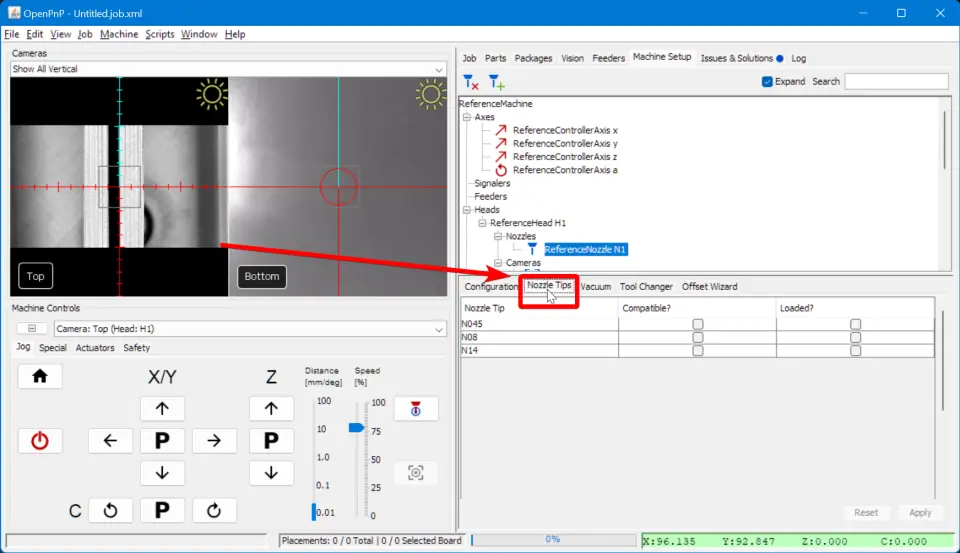The image size is (960, 553).
Task: Rotate C axis clockwise
Action: click(x=213, y=511)
